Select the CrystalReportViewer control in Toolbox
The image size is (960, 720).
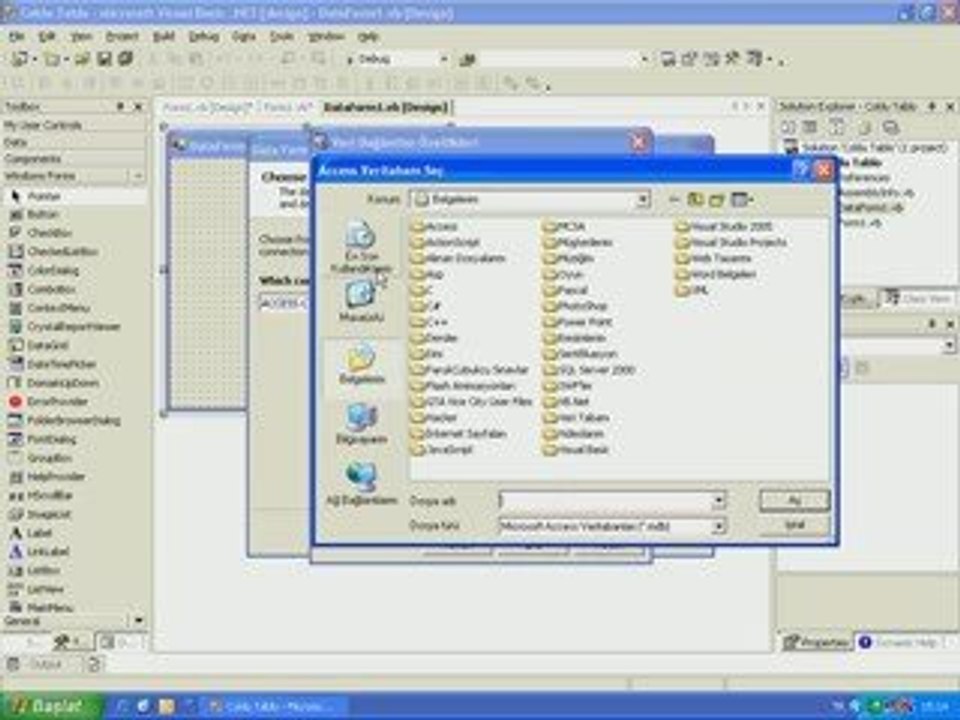pyautogui.click(x=73, y=326)
